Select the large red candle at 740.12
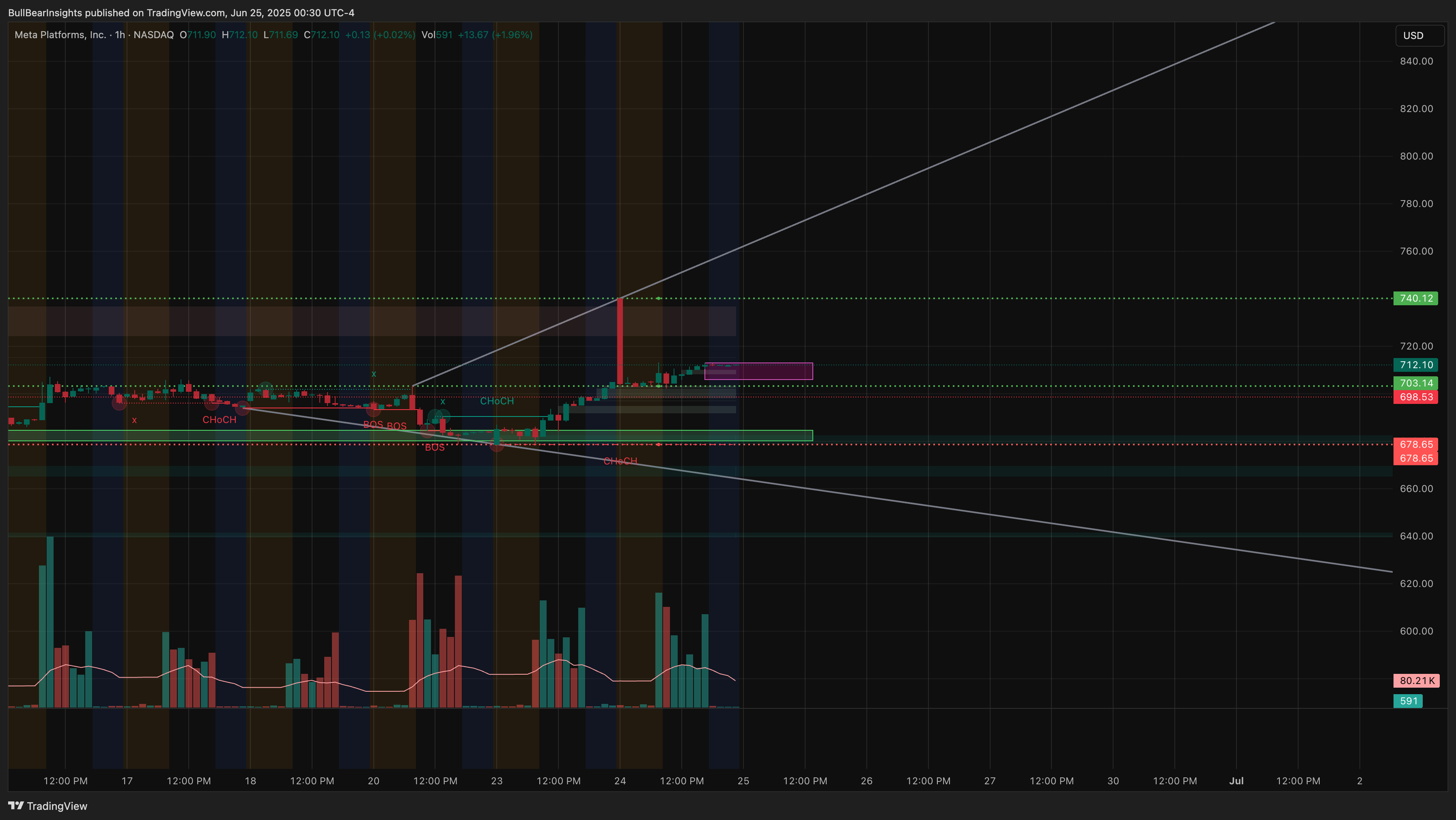 [x=620, y=341]
